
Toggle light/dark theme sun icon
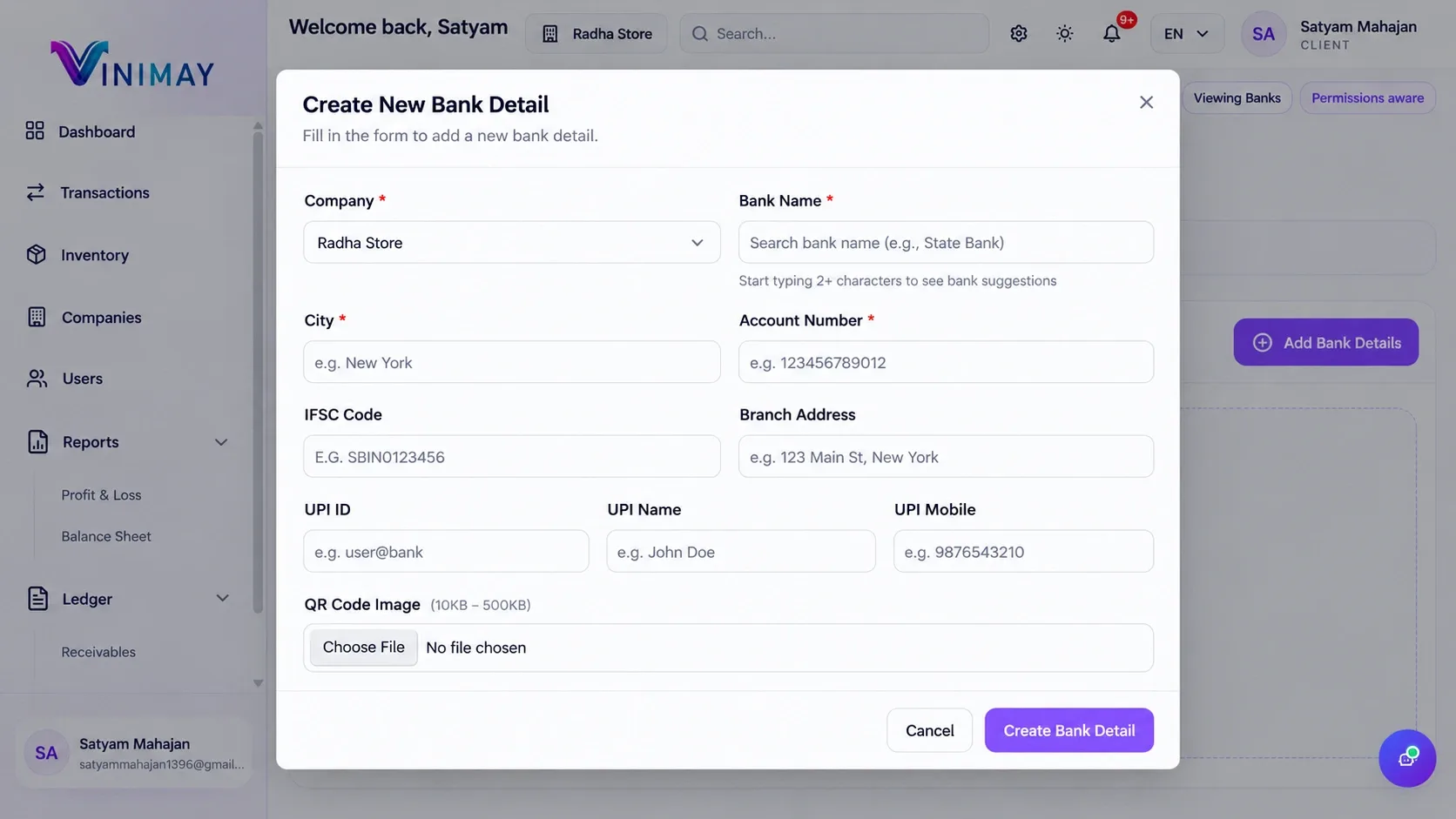1064,33
